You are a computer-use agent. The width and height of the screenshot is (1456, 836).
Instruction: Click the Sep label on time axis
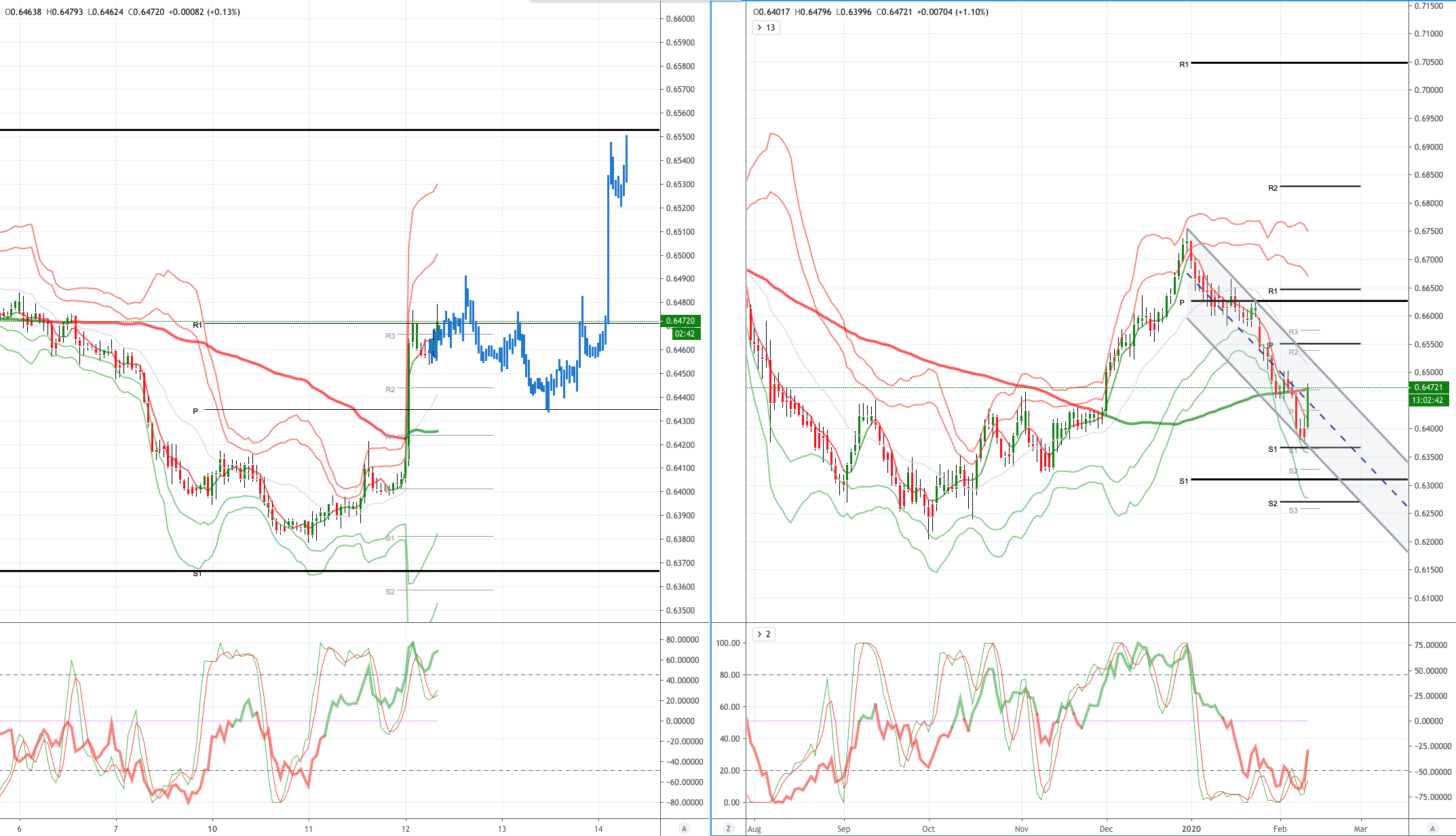(843, 829)
